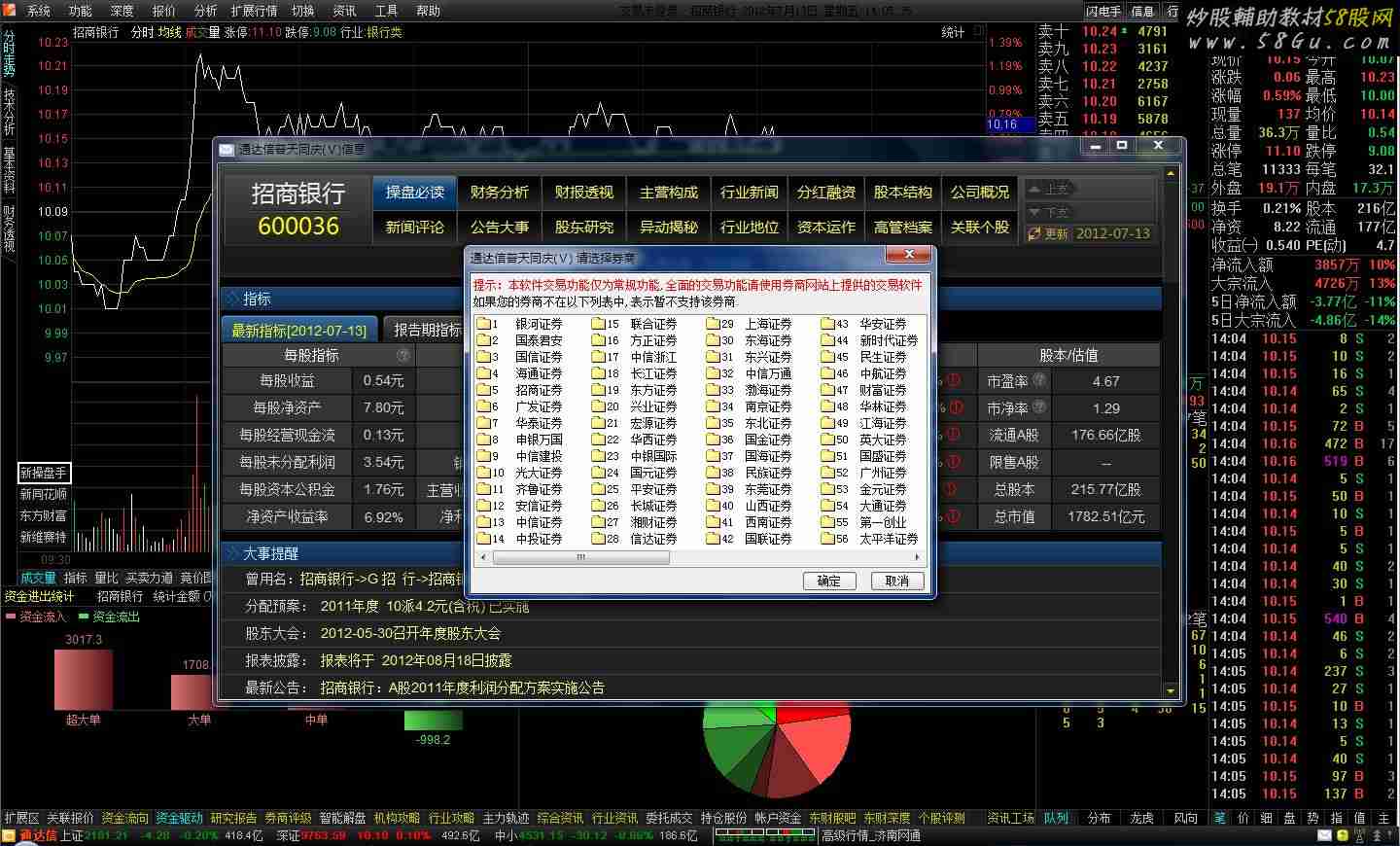Open 资金流向 bottom toolbar tab
The image size is (1400, 846).
pyautogui.click(x=125, y=818)
